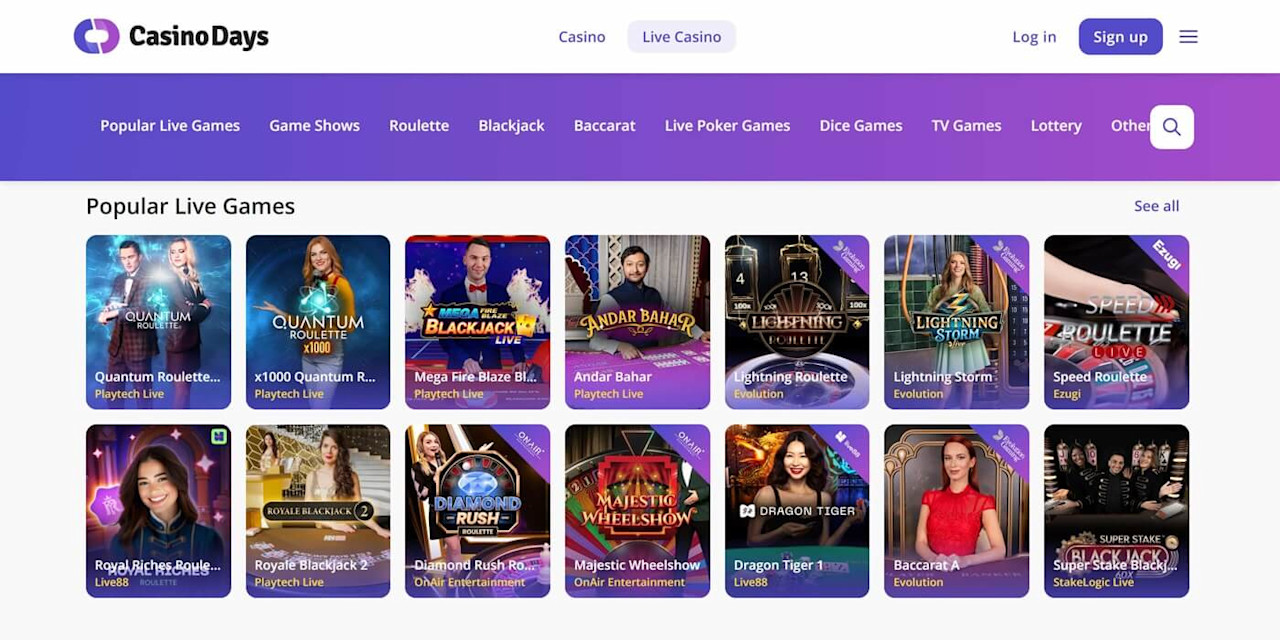Click Live88 text under Dragon Tiger 1
Viewport: 1280px width, 640px height.
pyautogui.click(x=750, y=582)
